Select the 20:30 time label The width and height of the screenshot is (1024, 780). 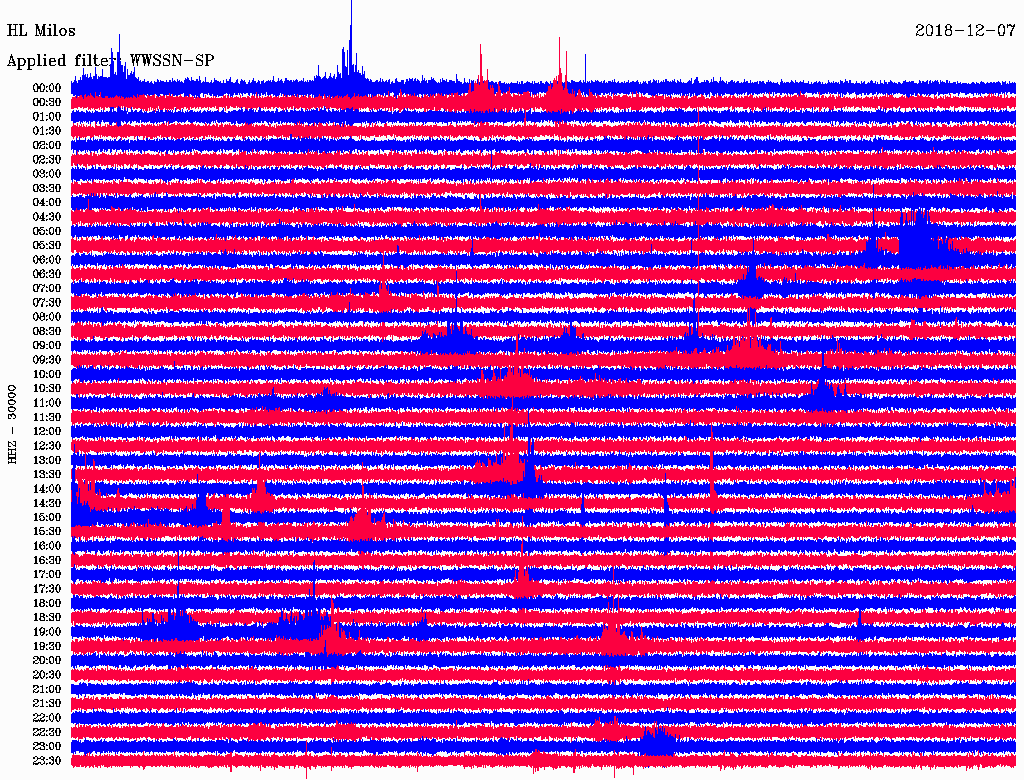coord(47,675)
